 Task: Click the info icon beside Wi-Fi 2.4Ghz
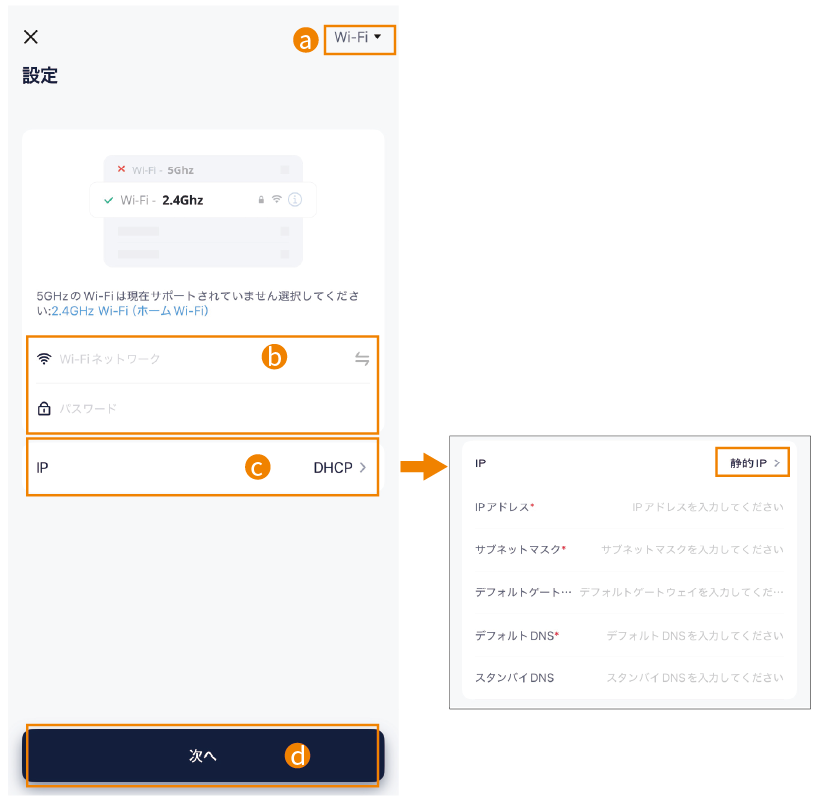(296, 199)
